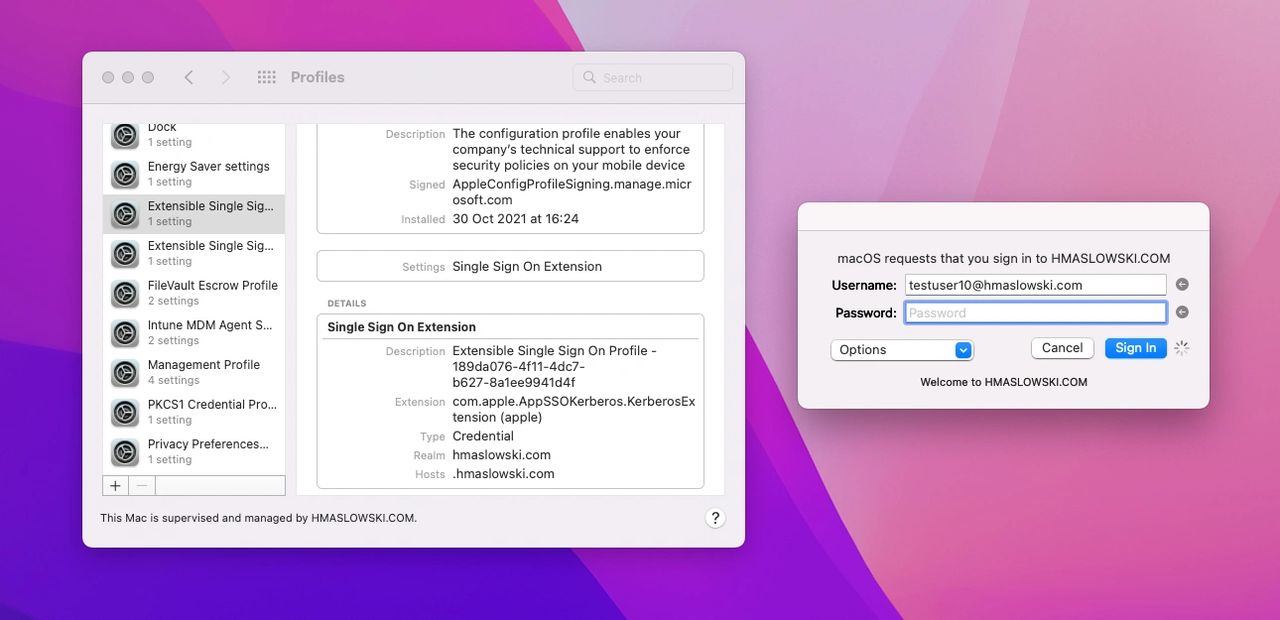The height and width of the screenshot is (620, 1280).
Task: Click the forward navigation chevron
Action: (225, 77)
